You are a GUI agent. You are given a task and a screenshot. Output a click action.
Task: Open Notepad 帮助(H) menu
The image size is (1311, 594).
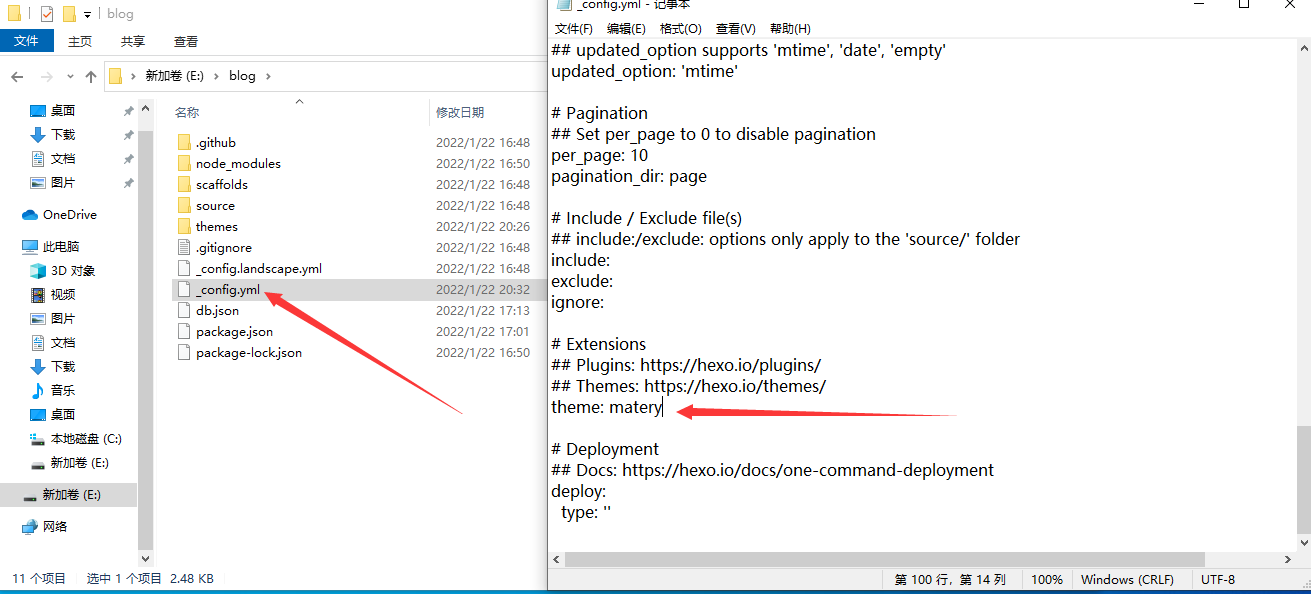click(x=790, y=28)
